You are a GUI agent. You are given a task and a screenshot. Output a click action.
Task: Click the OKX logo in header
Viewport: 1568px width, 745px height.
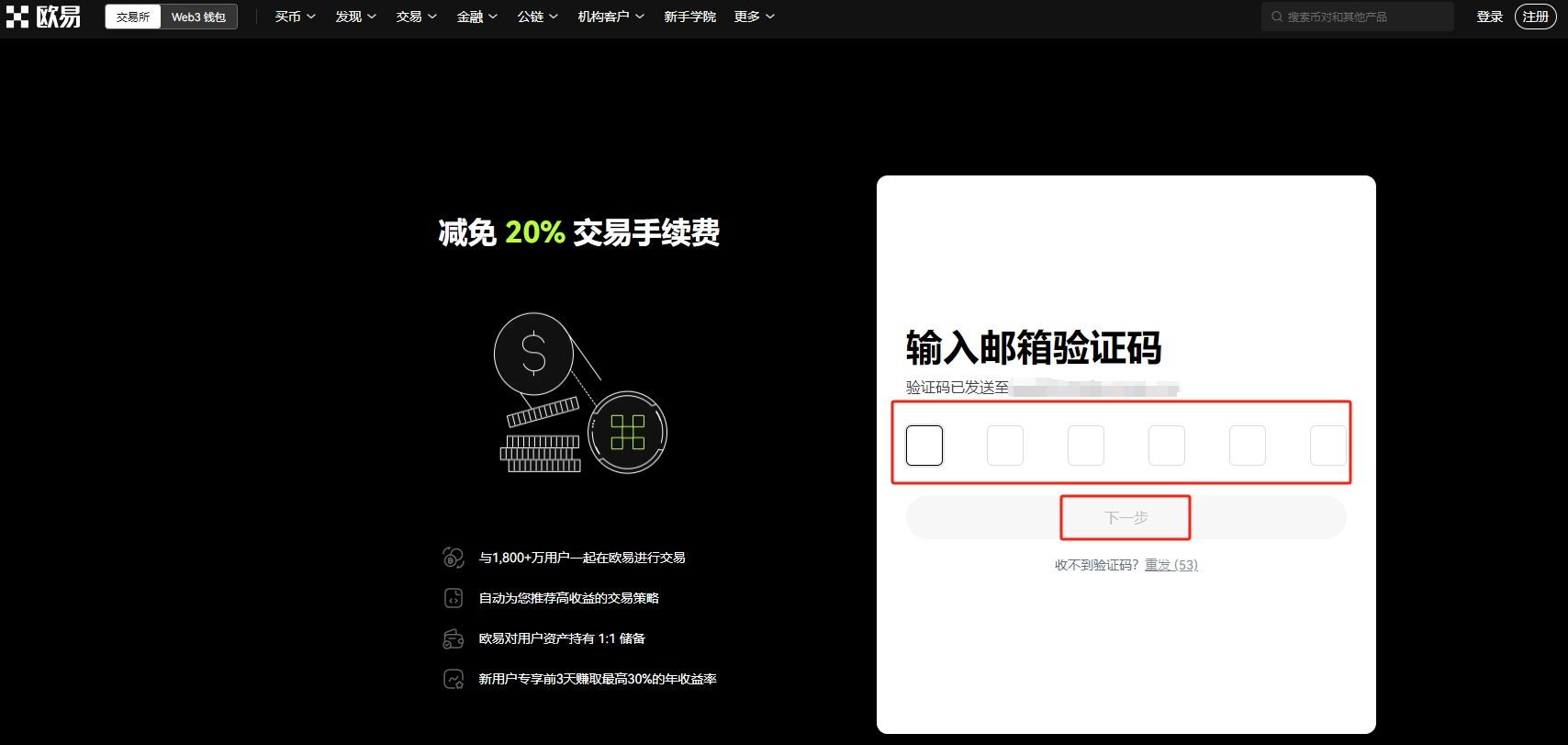[43, 17]
